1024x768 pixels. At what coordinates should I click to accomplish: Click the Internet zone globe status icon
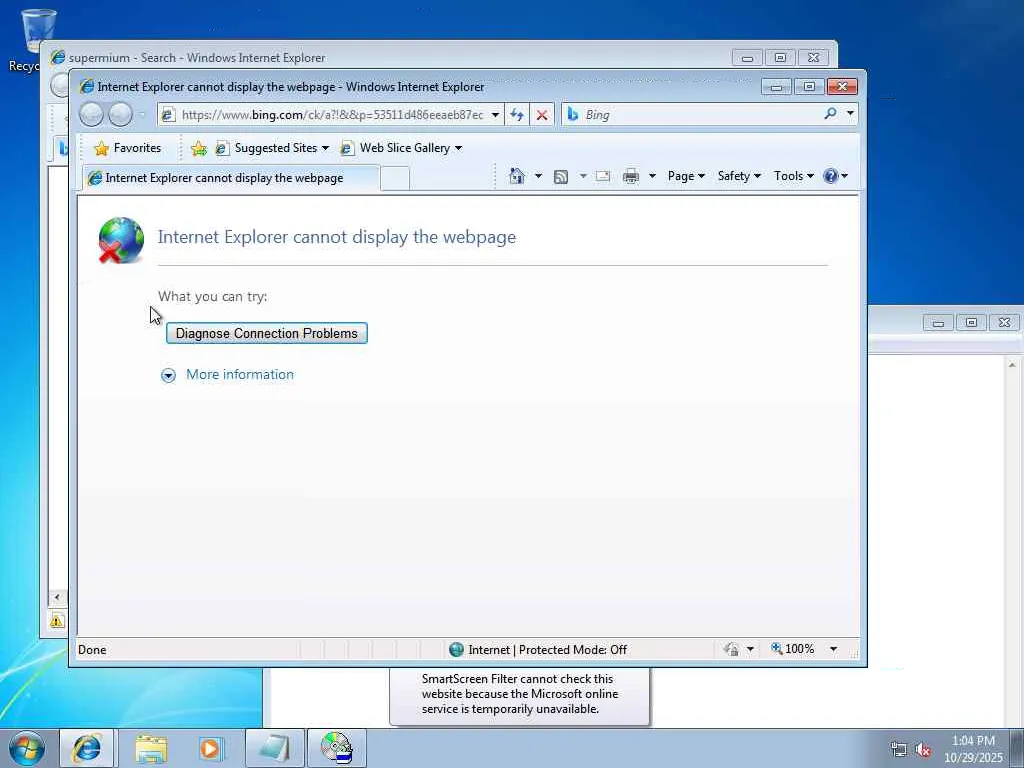tap(456, 650)
